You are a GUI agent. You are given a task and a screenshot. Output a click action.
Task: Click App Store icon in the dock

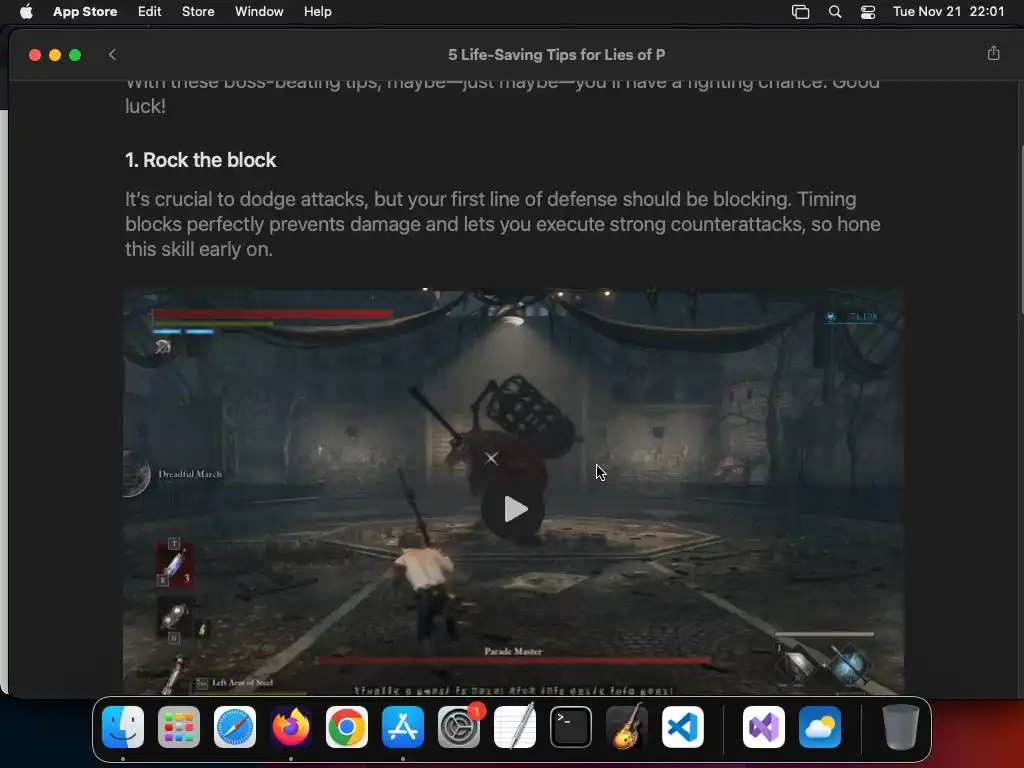tap(403, 726)
